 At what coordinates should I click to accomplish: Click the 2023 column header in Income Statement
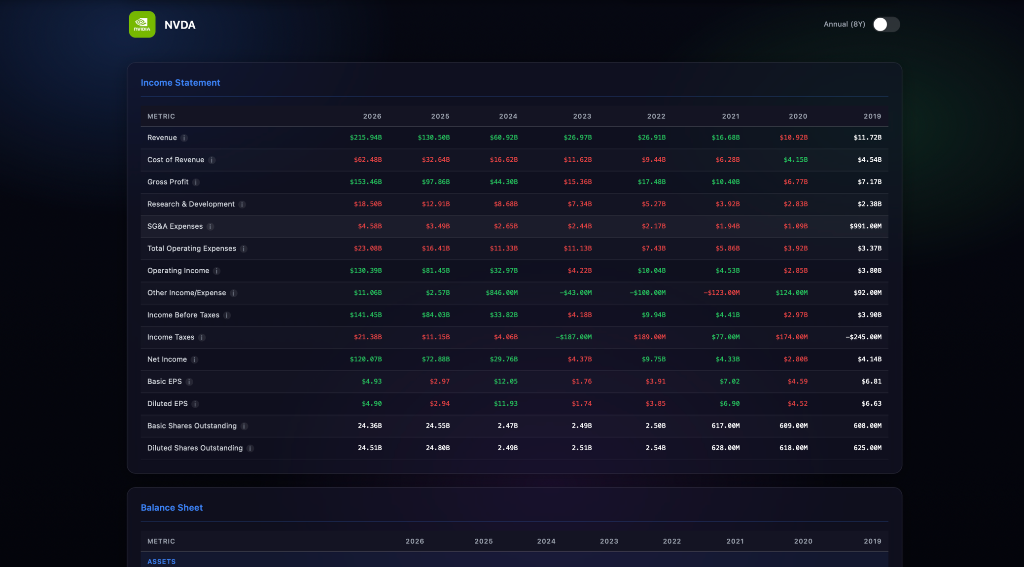click(582, 116)
